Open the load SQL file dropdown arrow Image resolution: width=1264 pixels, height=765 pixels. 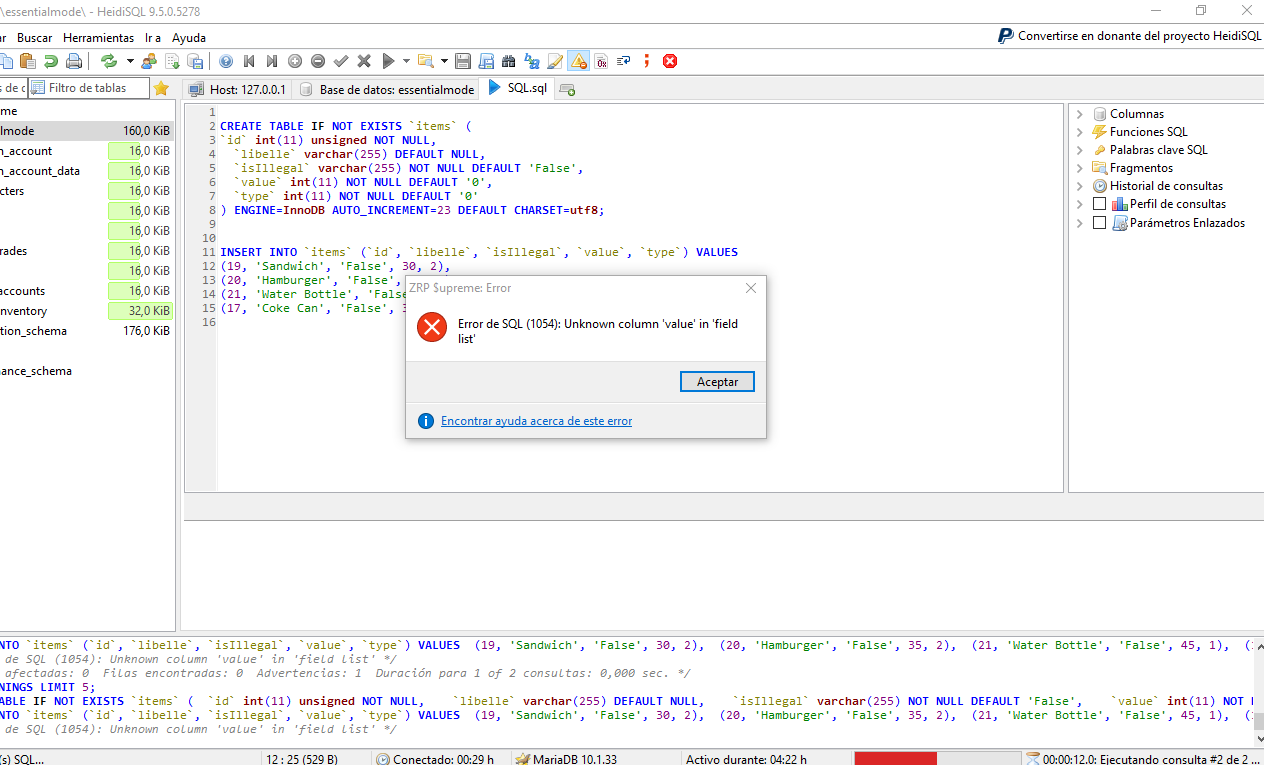443,61
